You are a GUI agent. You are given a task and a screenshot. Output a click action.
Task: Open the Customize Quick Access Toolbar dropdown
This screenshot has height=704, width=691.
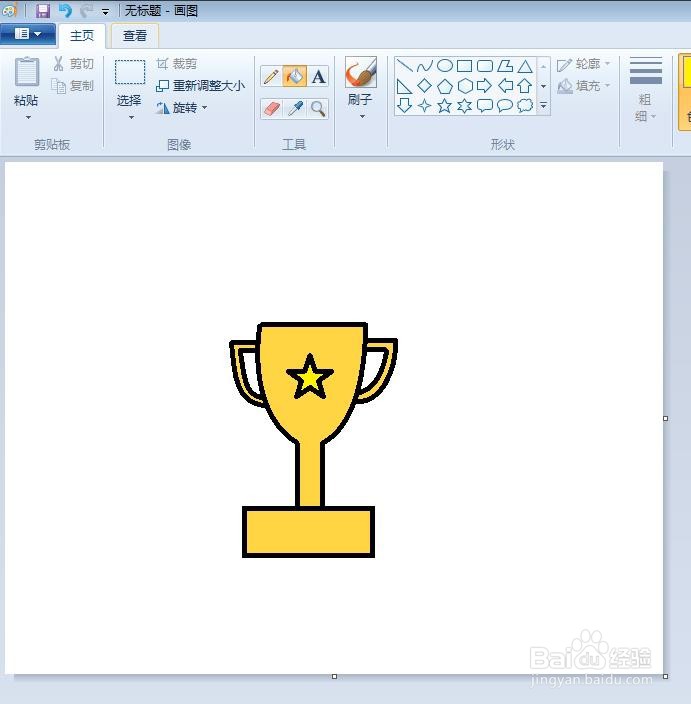coord(106,12)
